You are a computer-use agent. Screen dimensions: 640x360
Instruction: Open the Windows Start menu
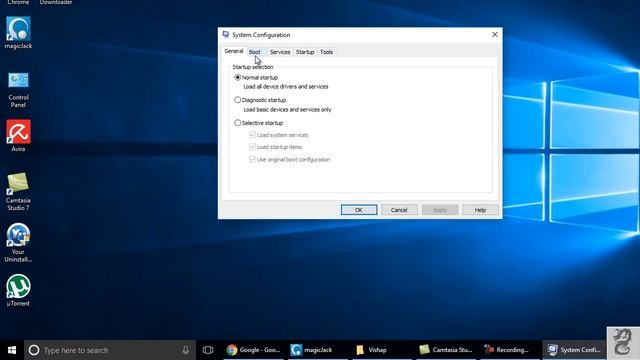click(x=12, y=350)
